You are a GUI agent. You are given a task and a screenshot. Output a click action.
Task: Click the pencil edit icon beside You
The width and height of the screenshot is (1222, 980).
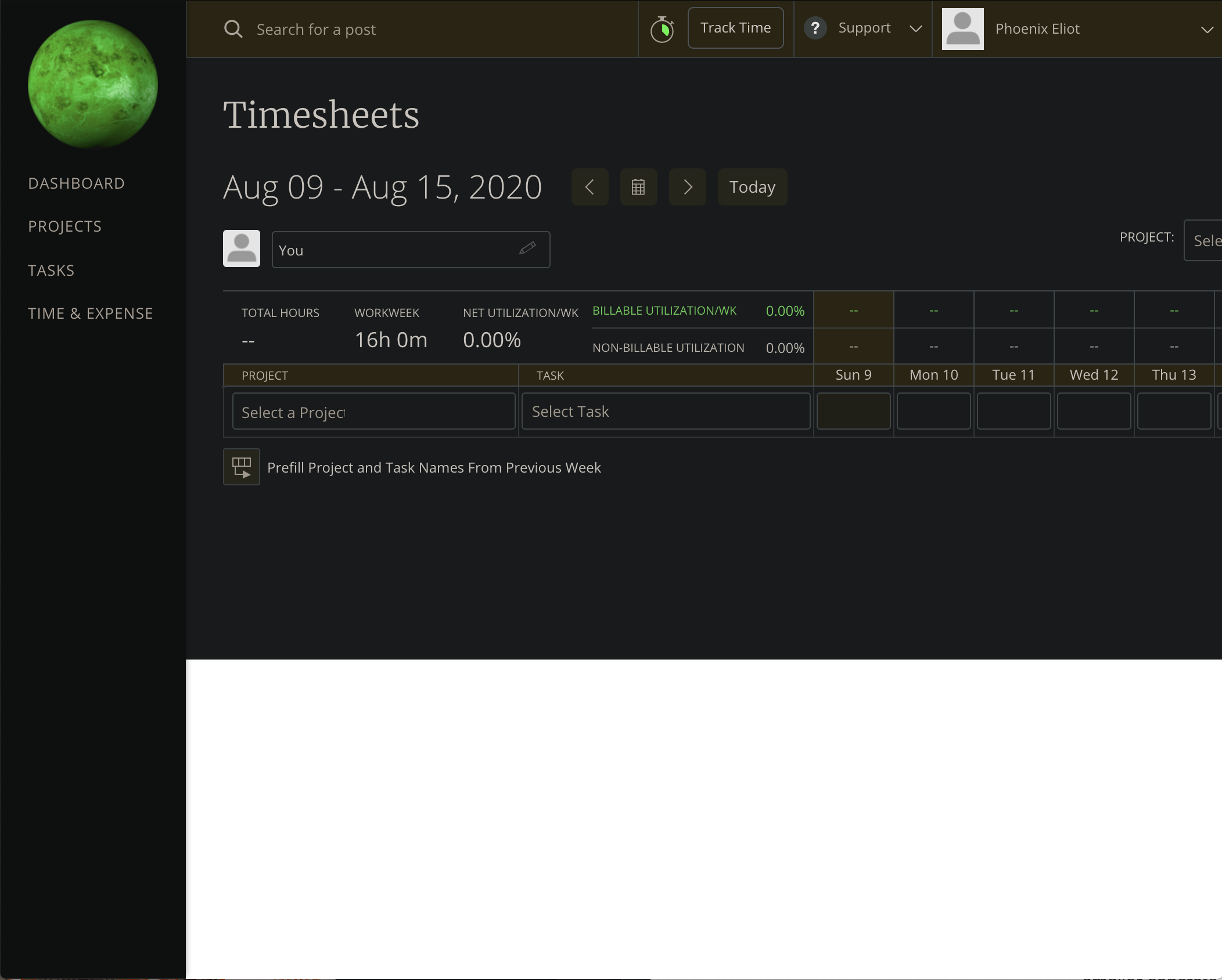coord(527,249)
